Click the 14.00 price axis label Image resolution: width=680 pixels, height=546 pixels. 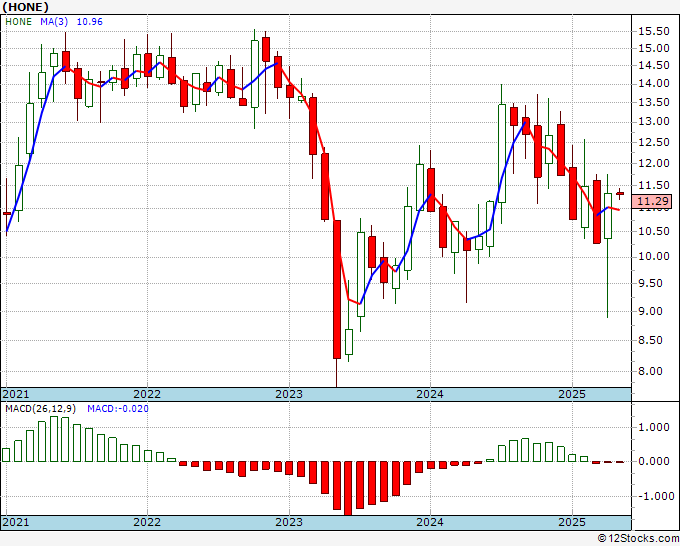coord(654,83)
